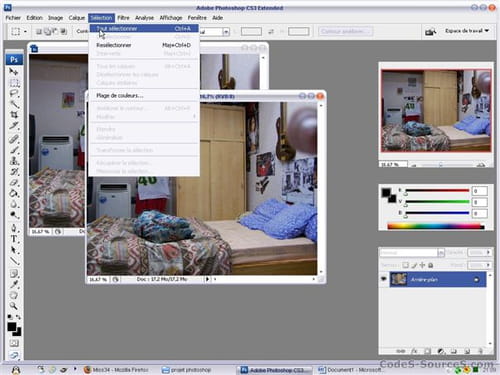500x375 pixels.
Task: Choose Plage de couleurs menu entry
Action: (144, 96)
